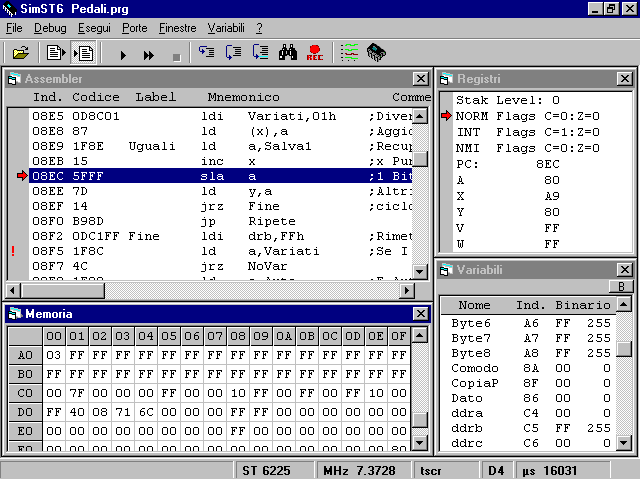The height and width of the screenshot is (480, 640).
Task: Open a file with the folder icon
Action: point(20,53)
